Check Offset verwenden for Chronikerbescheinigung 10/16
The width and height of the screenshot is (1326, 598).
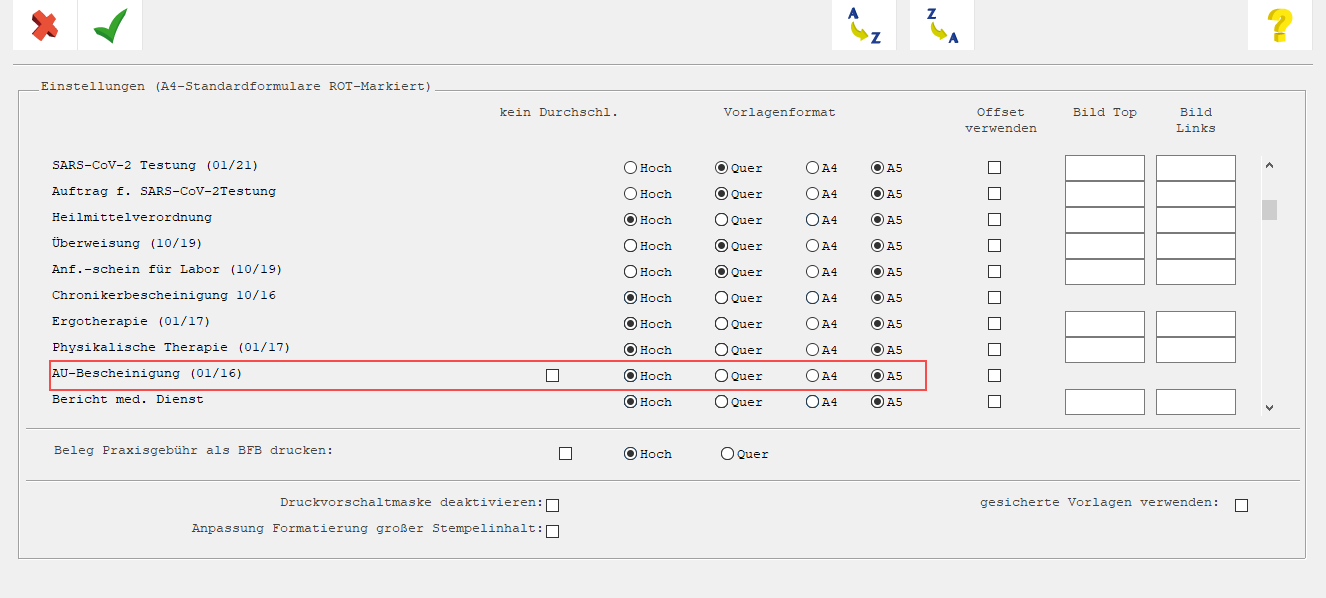point(994,298)
